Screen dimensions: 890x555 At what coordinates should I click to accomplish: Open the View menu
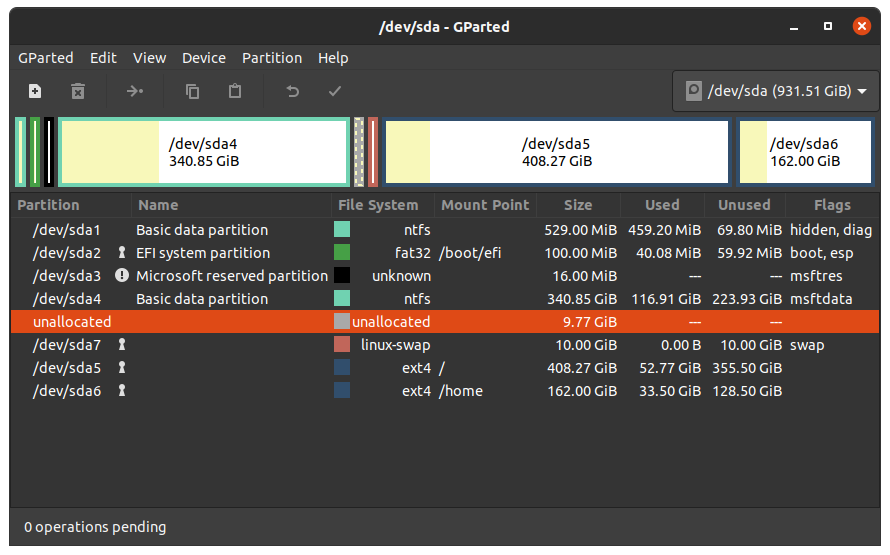click(149, 58)
